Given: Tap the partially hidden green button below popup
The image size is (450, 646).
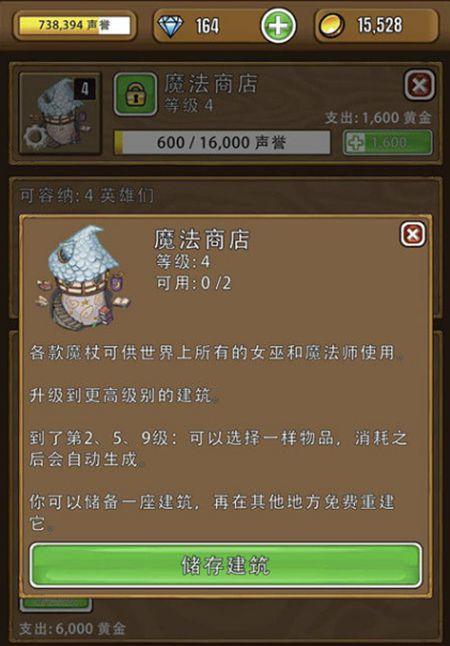Looking at the screenshot, I should click(56, 604).
